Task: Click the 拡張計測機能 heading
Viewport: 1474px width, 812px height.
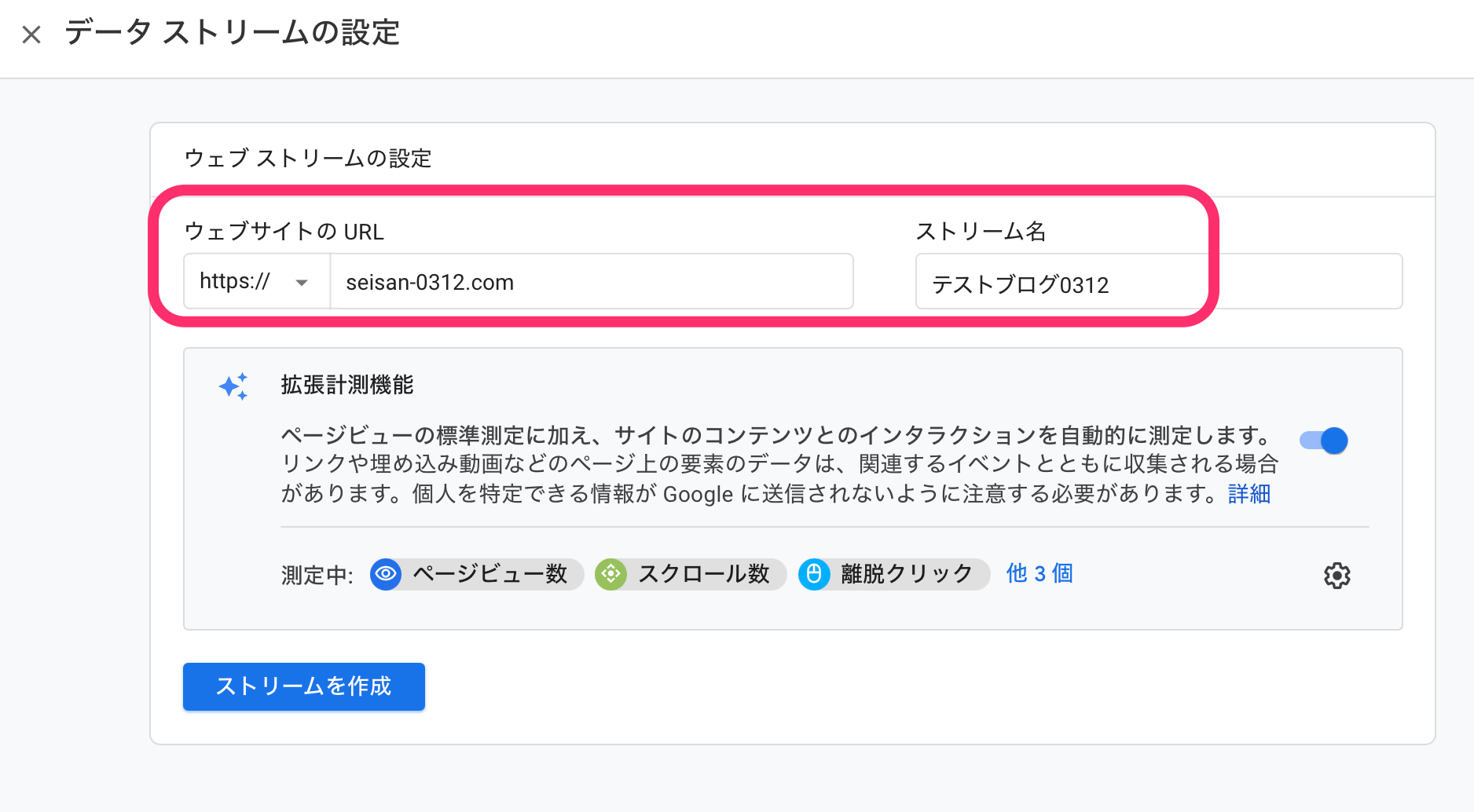Action: tap(347, 385)
